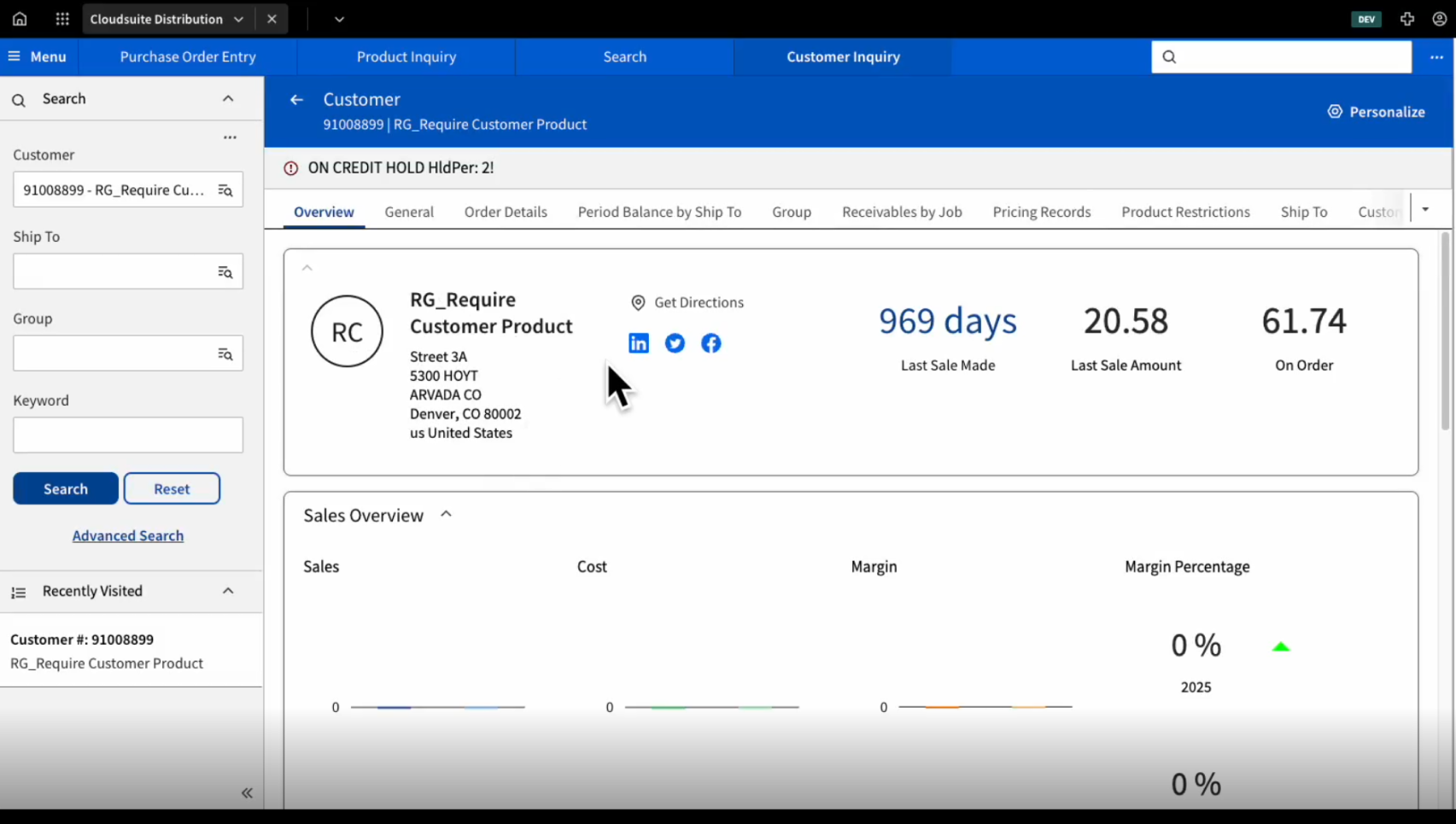The width and height of the screenshot is (1456, 824).
Task: Open recently visited Customer #: 91008899
Action: point(132,651)
